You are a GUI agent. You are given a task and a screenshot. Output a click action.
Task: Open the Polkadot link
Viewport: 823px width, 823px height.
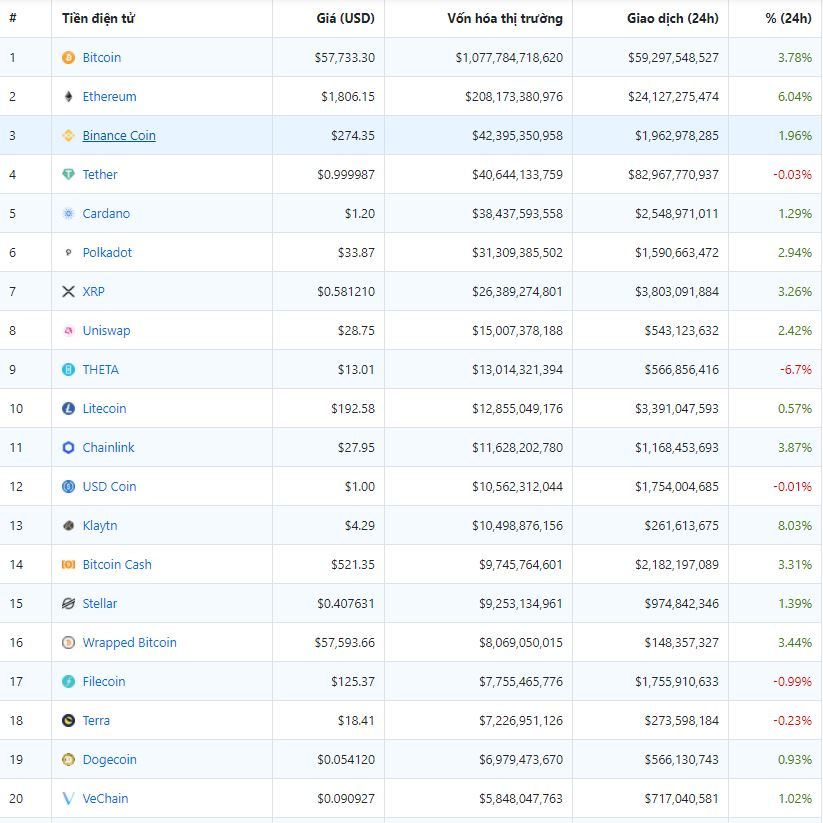(107, 252)
